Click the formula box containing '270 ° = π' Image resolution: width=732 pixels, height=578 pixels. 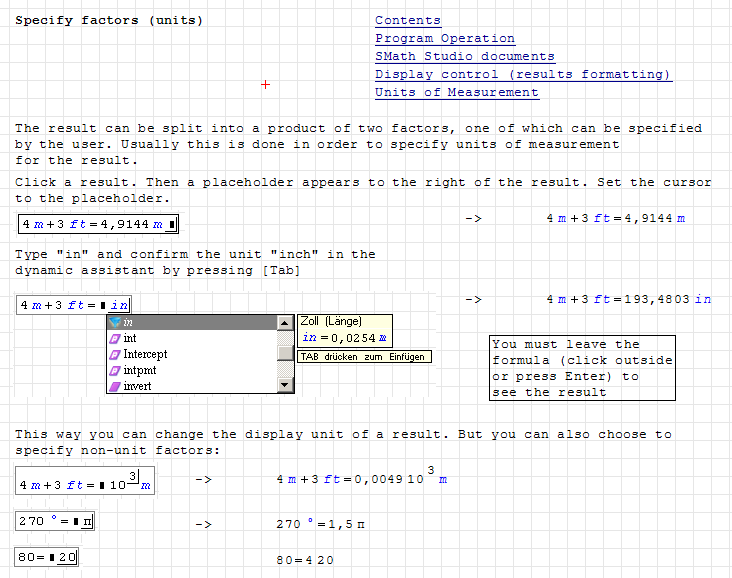click(x=56, y=521)
